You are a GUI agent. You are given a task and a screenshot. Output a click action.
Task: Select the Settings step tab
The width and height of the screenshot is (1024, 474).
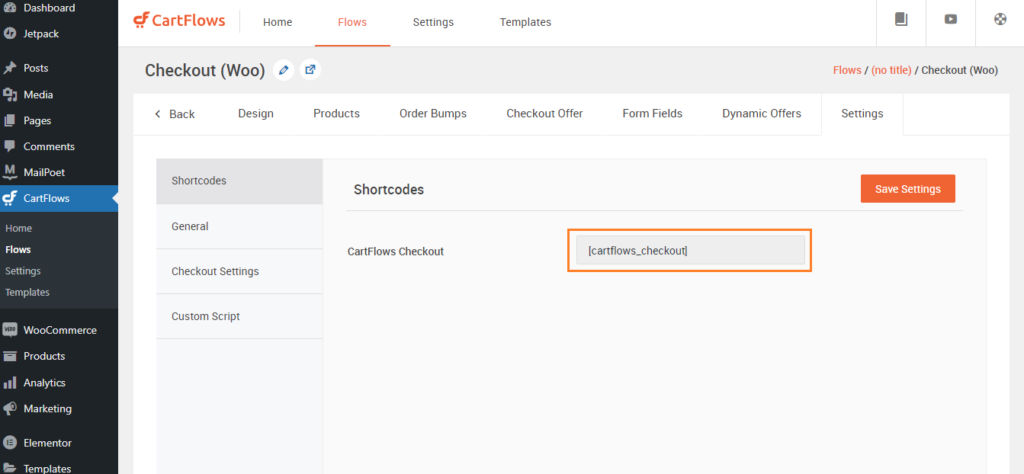(862, 114)
